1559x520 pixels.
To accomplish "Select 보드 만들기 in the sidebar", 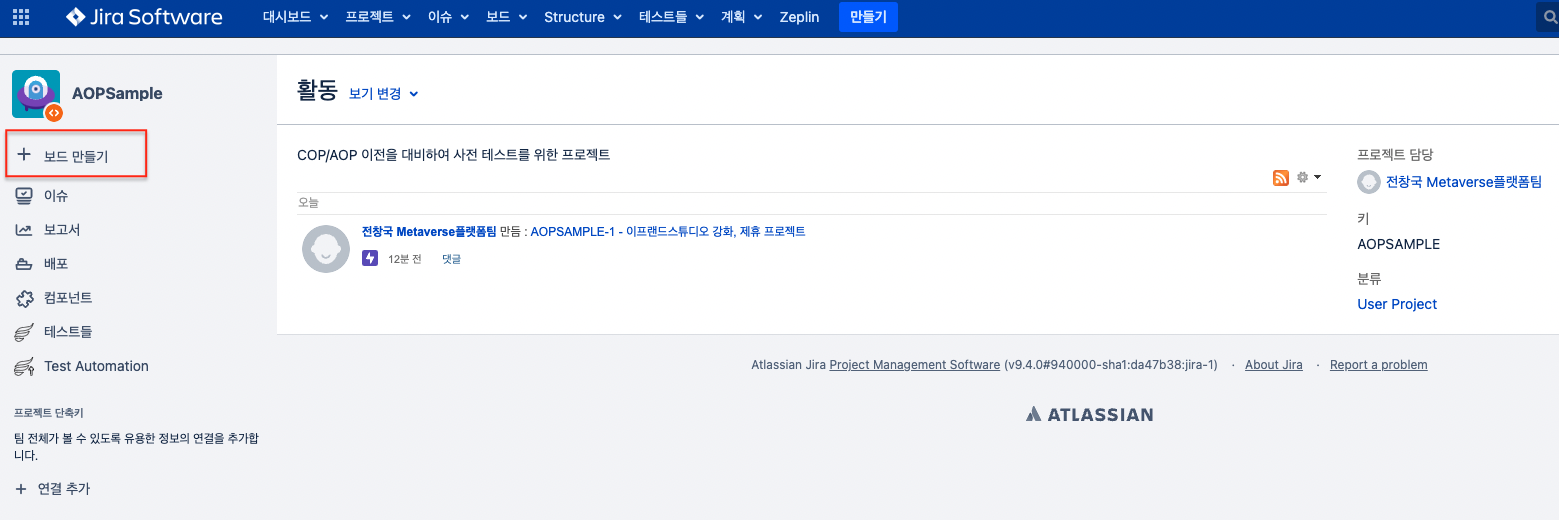I will pyautogui.click(x=77, y=155).
